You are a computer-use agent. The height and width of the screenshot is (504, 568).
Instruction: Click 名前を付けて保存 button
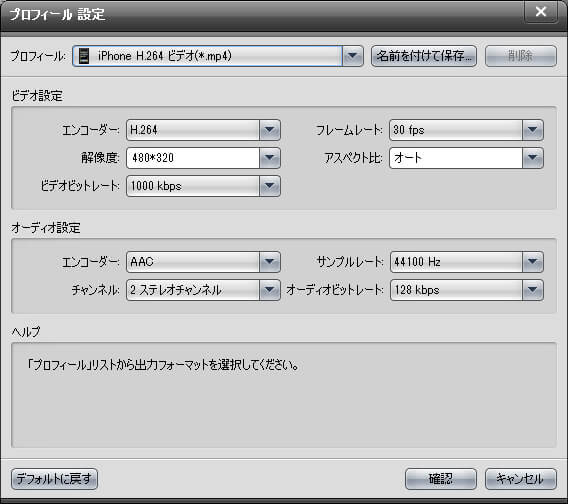coord(423,56)
